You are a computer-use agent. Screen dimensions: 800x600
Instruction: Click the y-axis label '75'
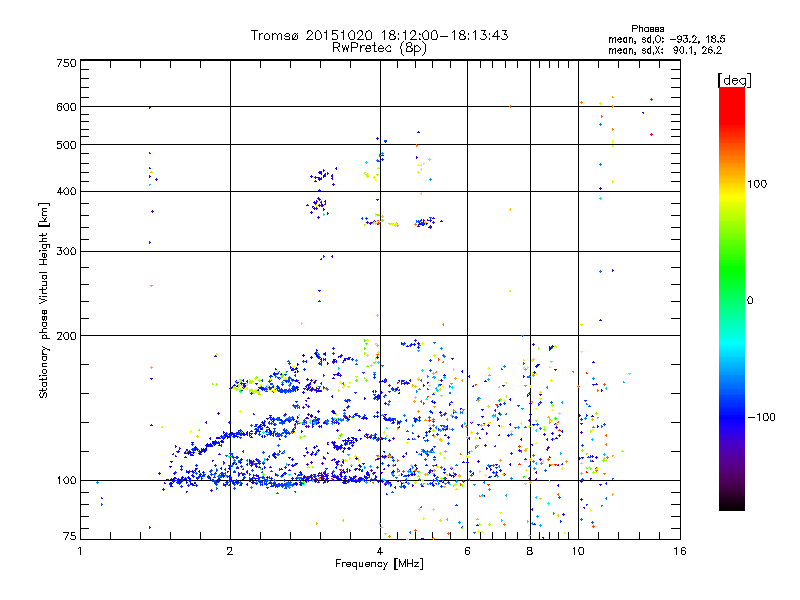pos(70,536)
